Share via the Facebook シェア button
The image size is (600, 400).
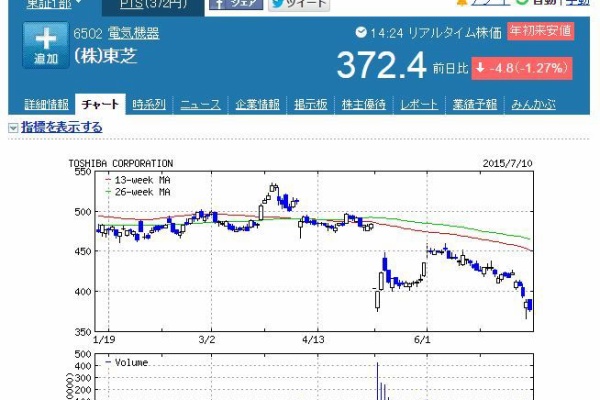(236, 4)
